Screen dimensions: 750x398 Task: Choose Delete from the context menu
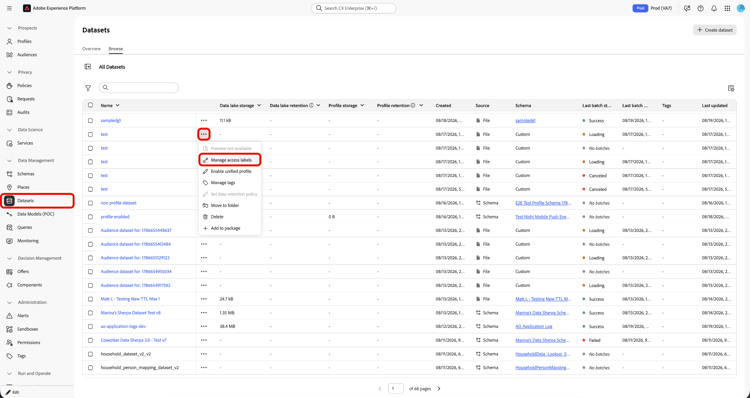[x=230, y=217]
